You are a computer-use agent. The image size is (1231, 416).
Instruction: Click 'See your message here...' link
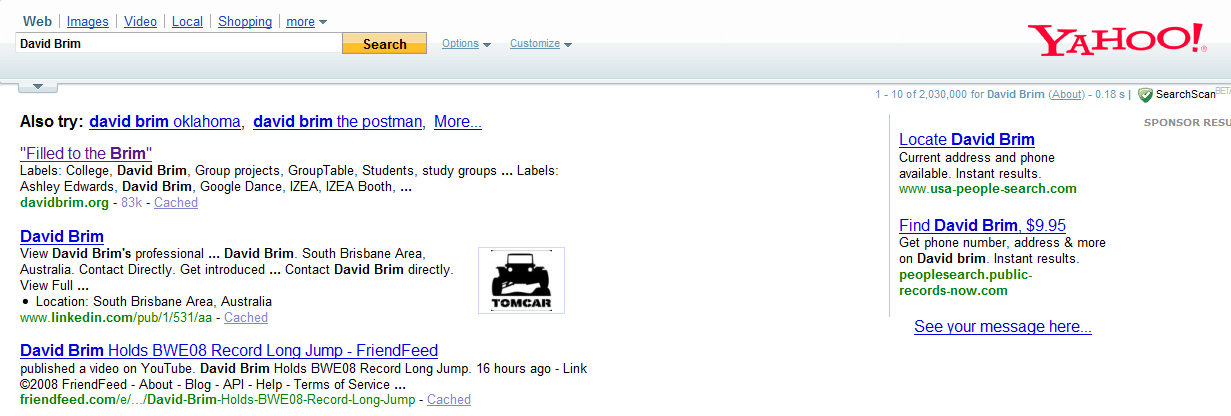point(1003,327)
